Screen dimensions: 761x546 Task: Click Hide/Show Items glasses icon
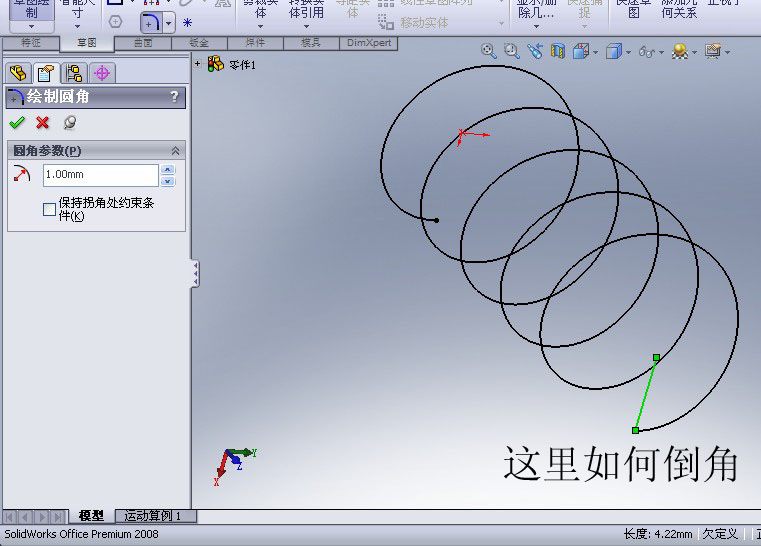(646, 51)
